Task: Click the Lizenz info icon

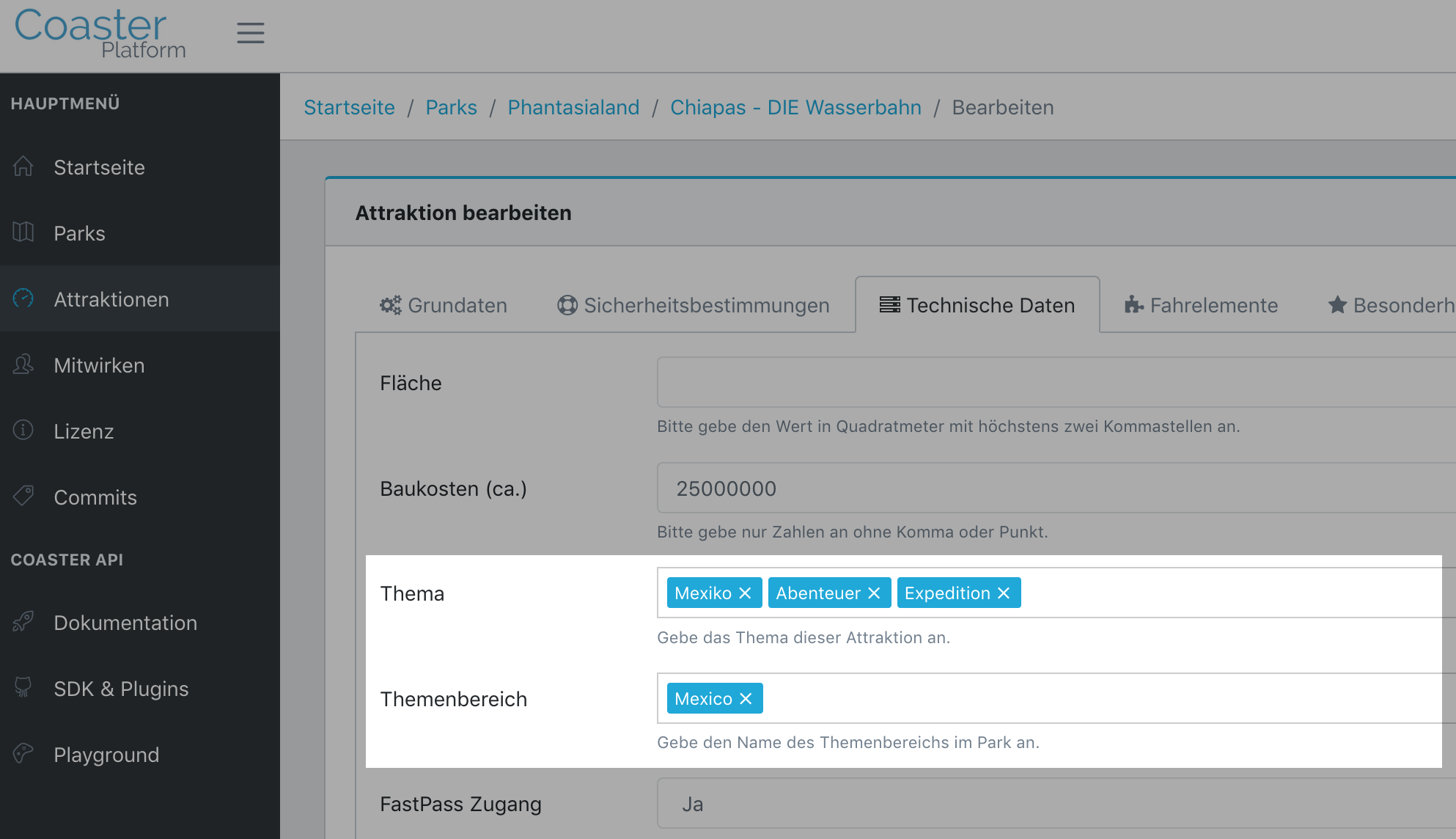Action: point(23,431)
